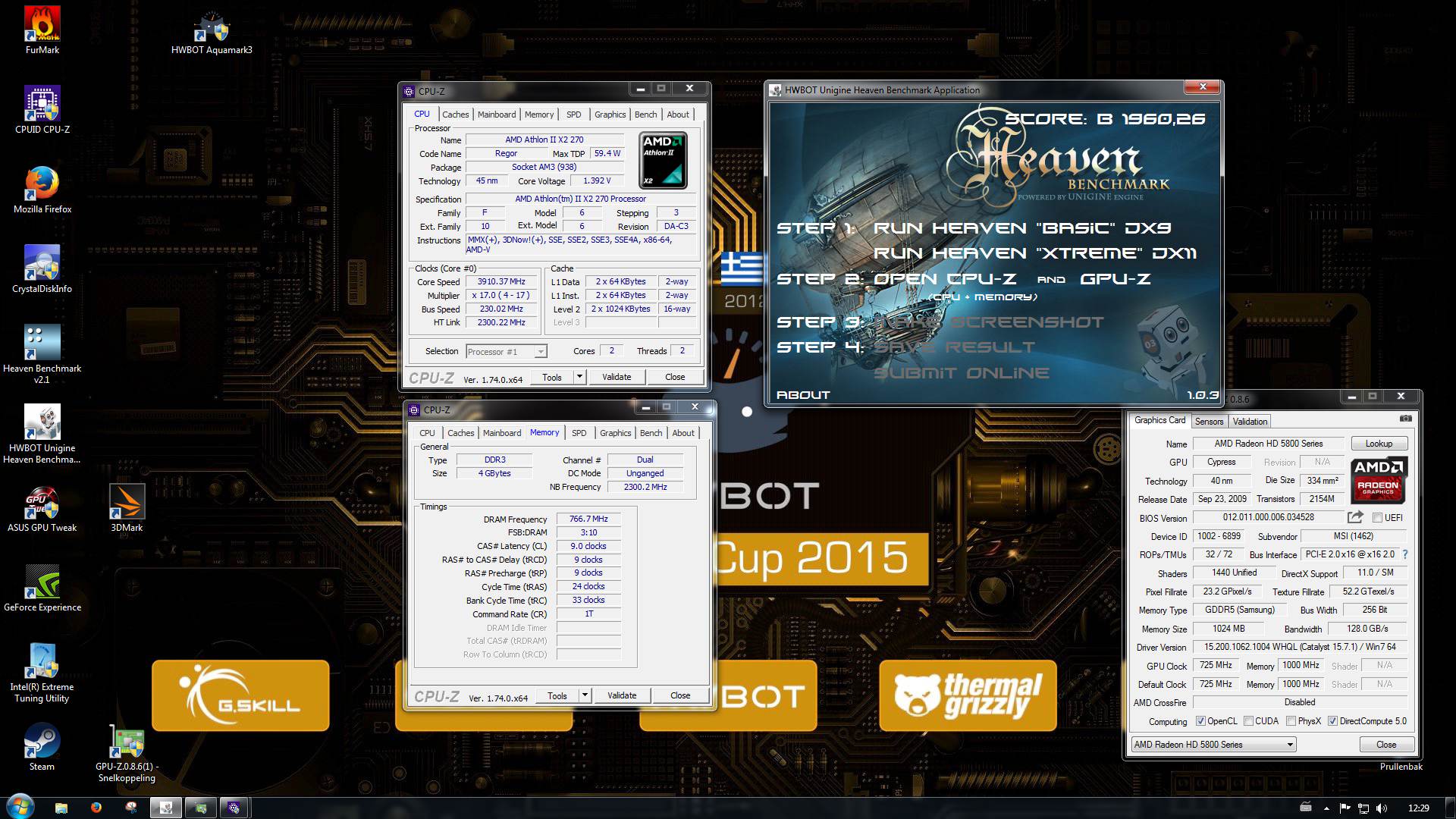Toggle the UEFI checkbox in GPU-Z

(x=1377, y=518)
